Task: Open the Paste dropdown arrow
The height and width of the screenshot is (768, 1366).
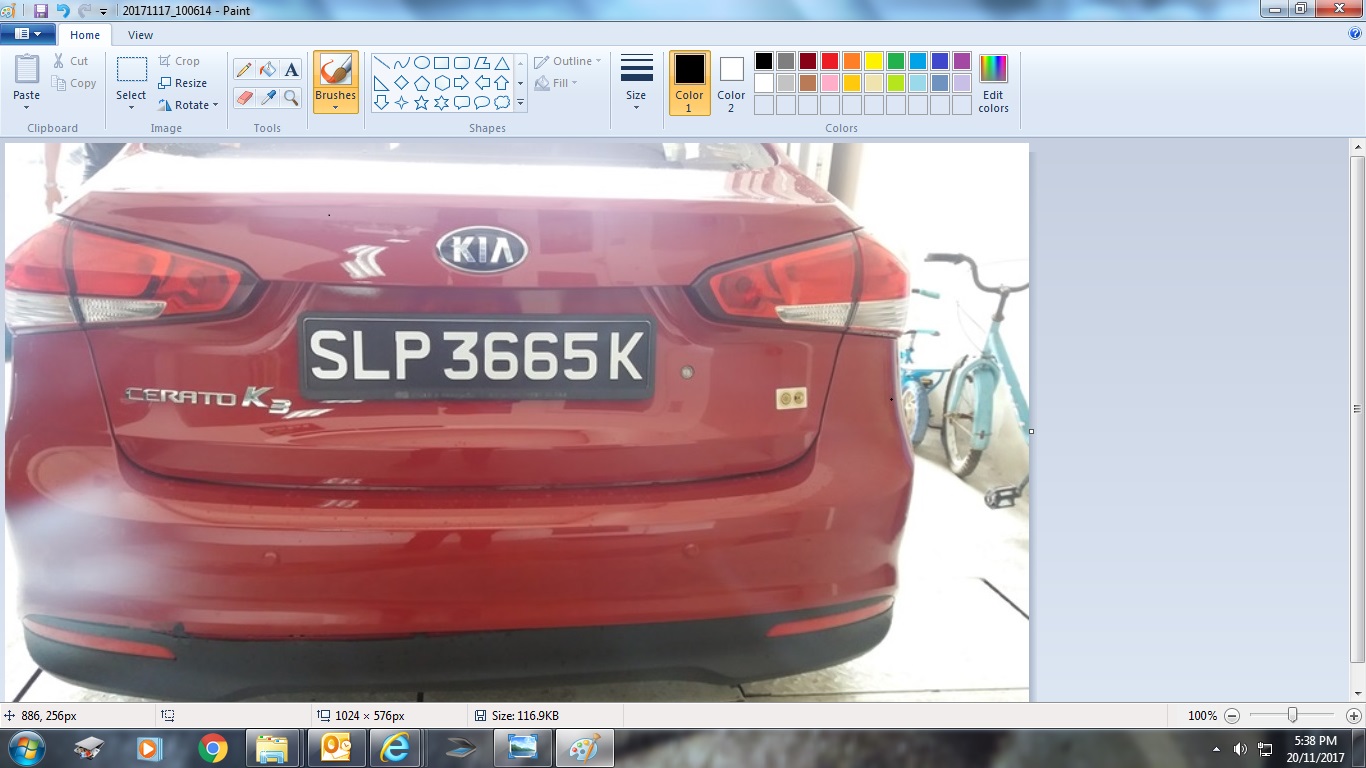Action: pyautogui.click(x=27, y=108)
